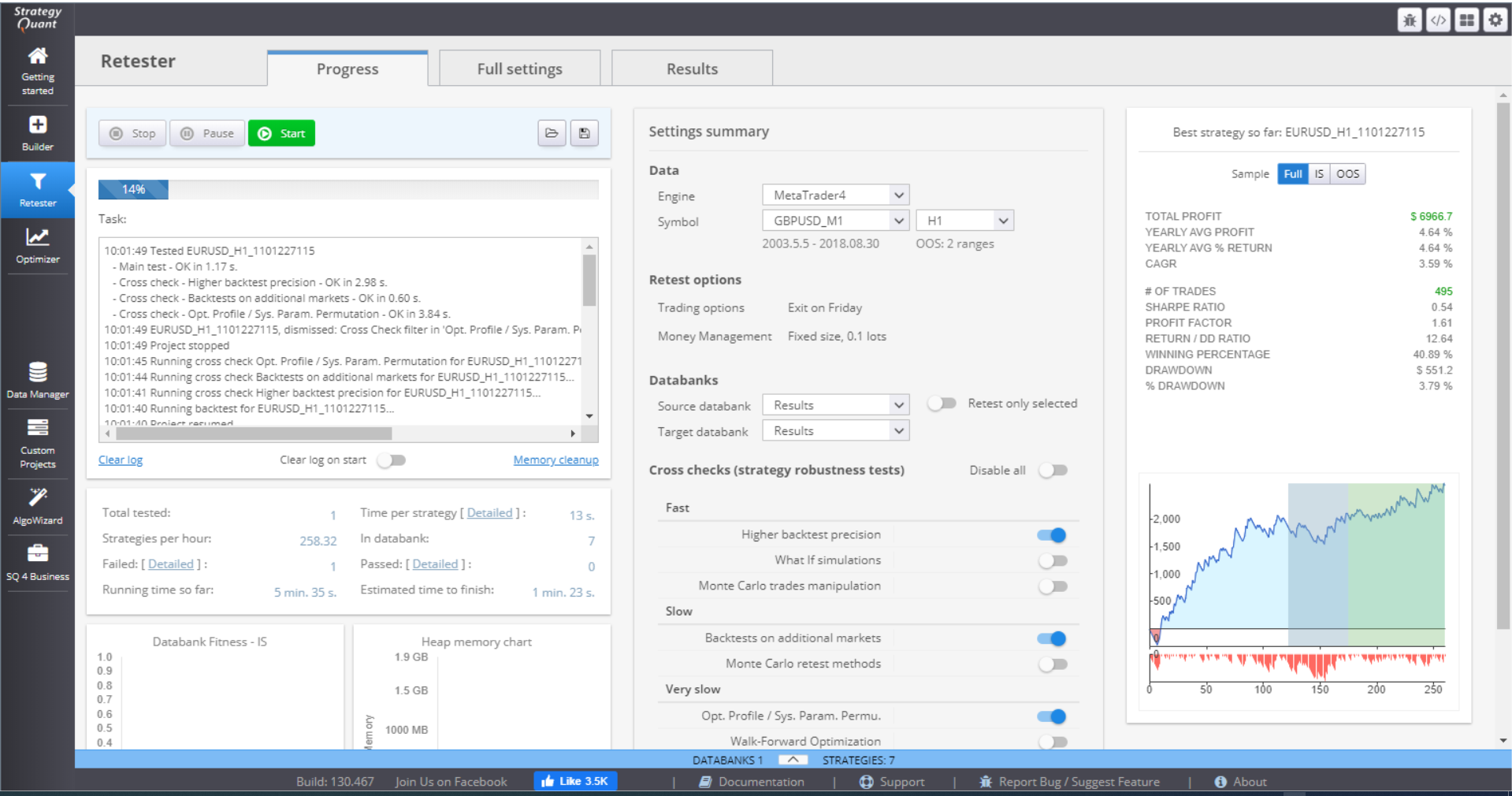
Task: Open Custom Projects module
Action: coord(38,443)
